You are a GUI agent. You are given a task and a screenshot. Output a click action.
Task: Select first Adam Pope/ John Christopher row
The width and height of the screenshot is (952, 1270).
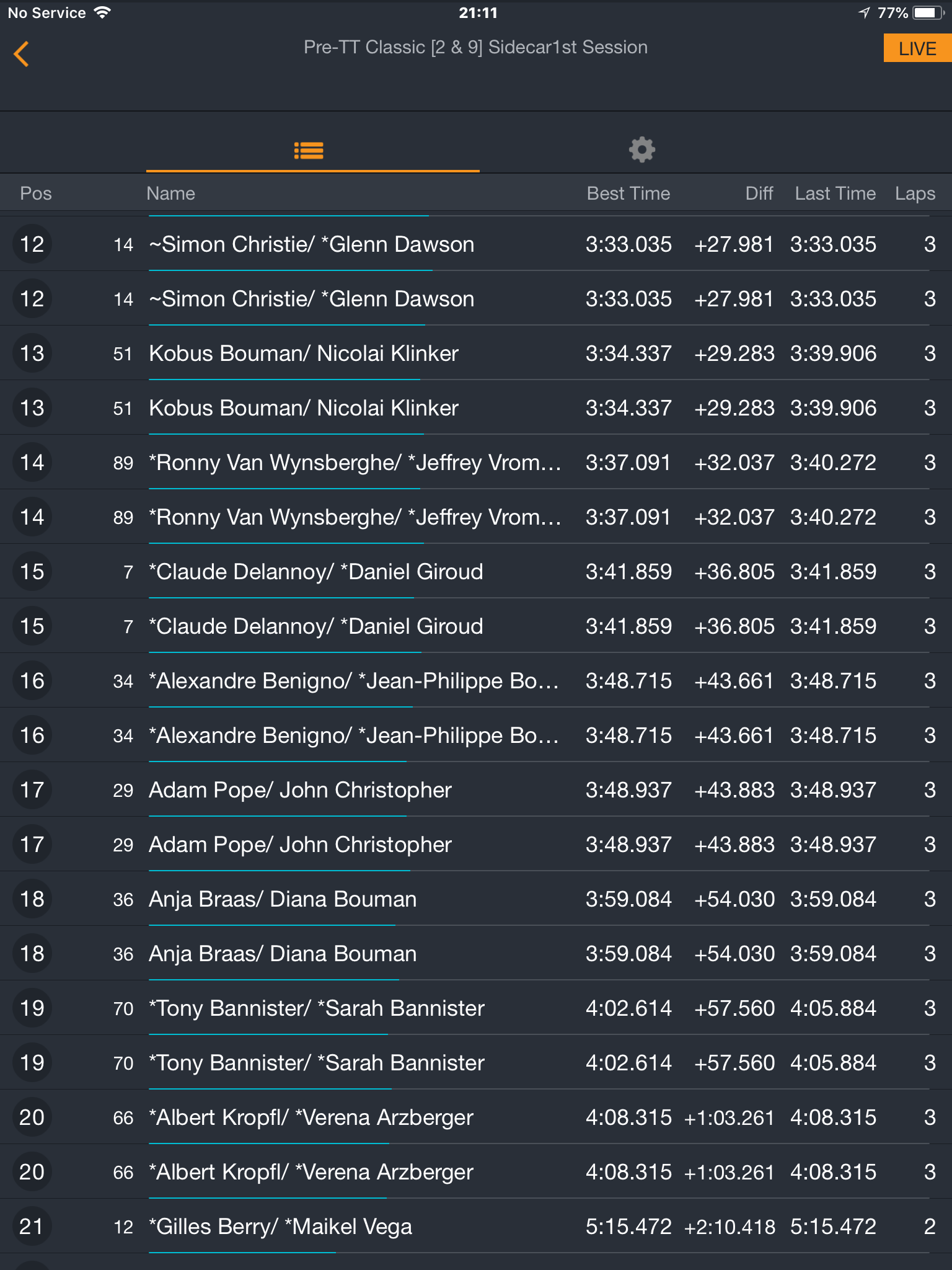click(x=476, y=789)
